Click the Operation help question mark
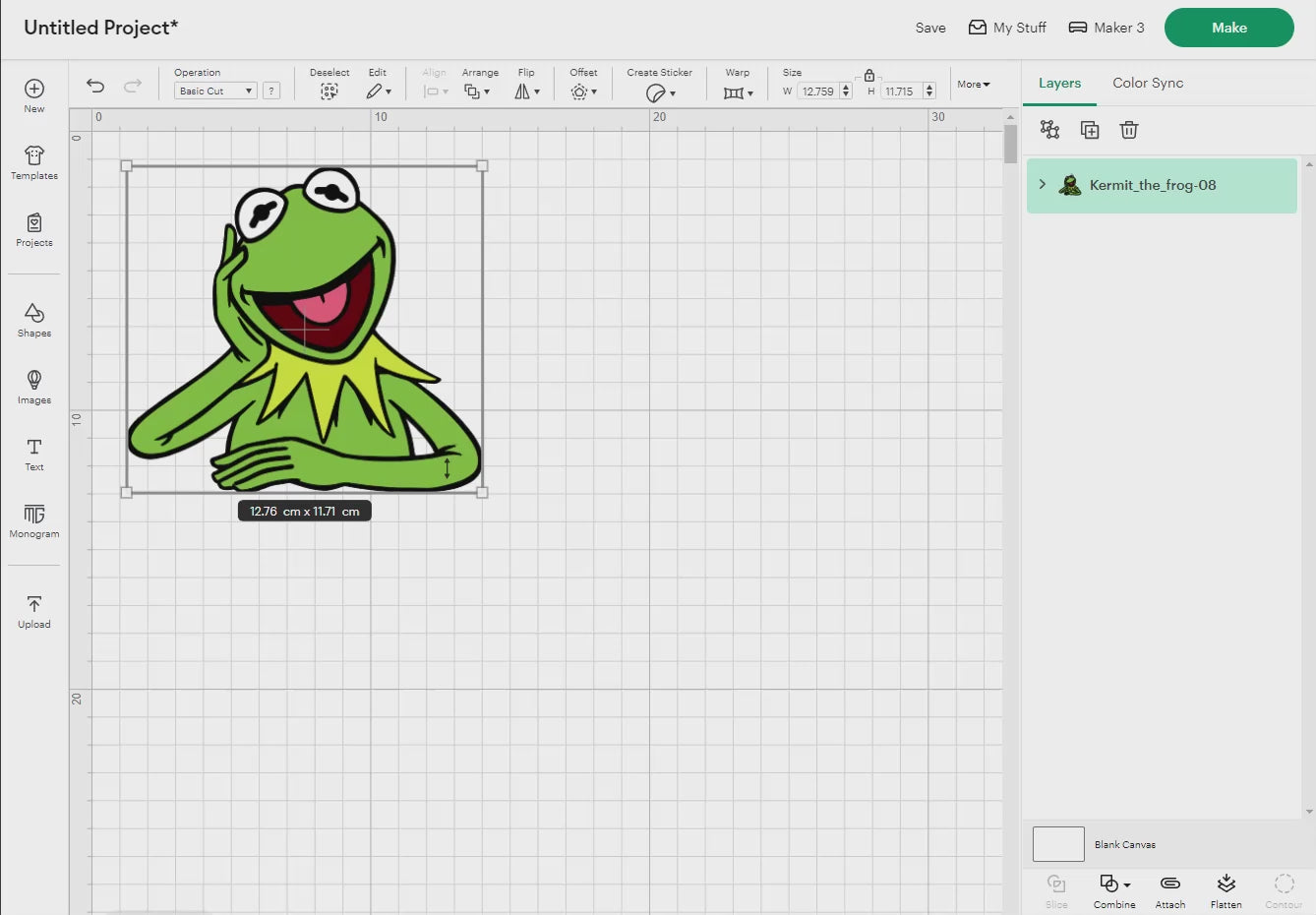 [x=271, y=91]
